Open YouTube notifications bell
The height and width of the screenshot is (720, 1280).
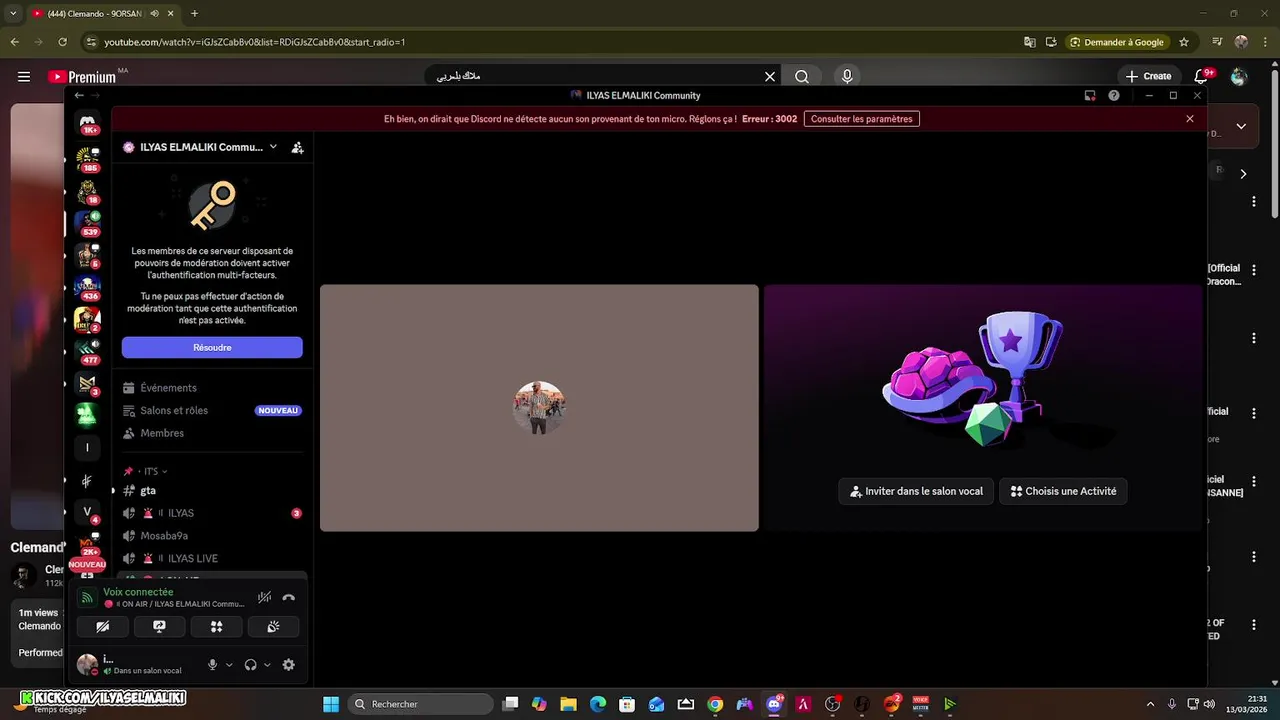(1203, 76)
